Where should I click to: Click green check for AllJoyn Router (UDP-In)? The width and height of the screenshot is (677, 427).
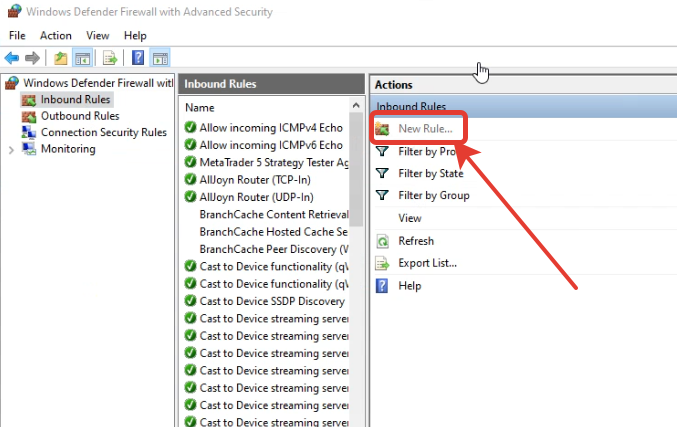(190, 196)
